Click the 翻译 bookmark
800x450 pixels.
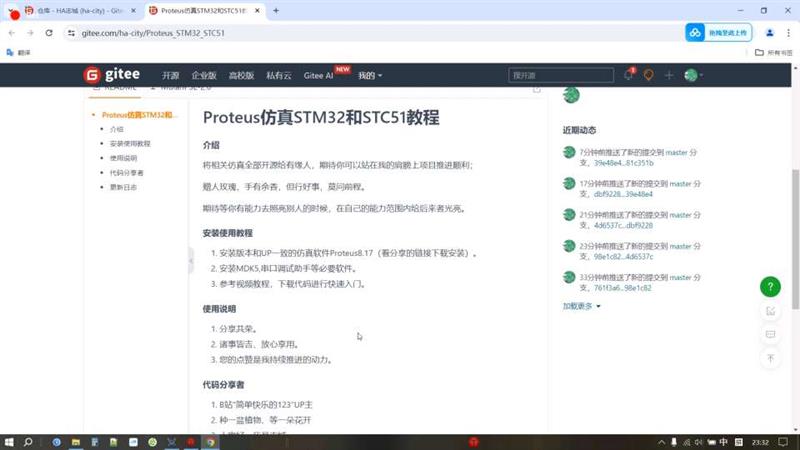pyautogui.click(x=18, y=53)
